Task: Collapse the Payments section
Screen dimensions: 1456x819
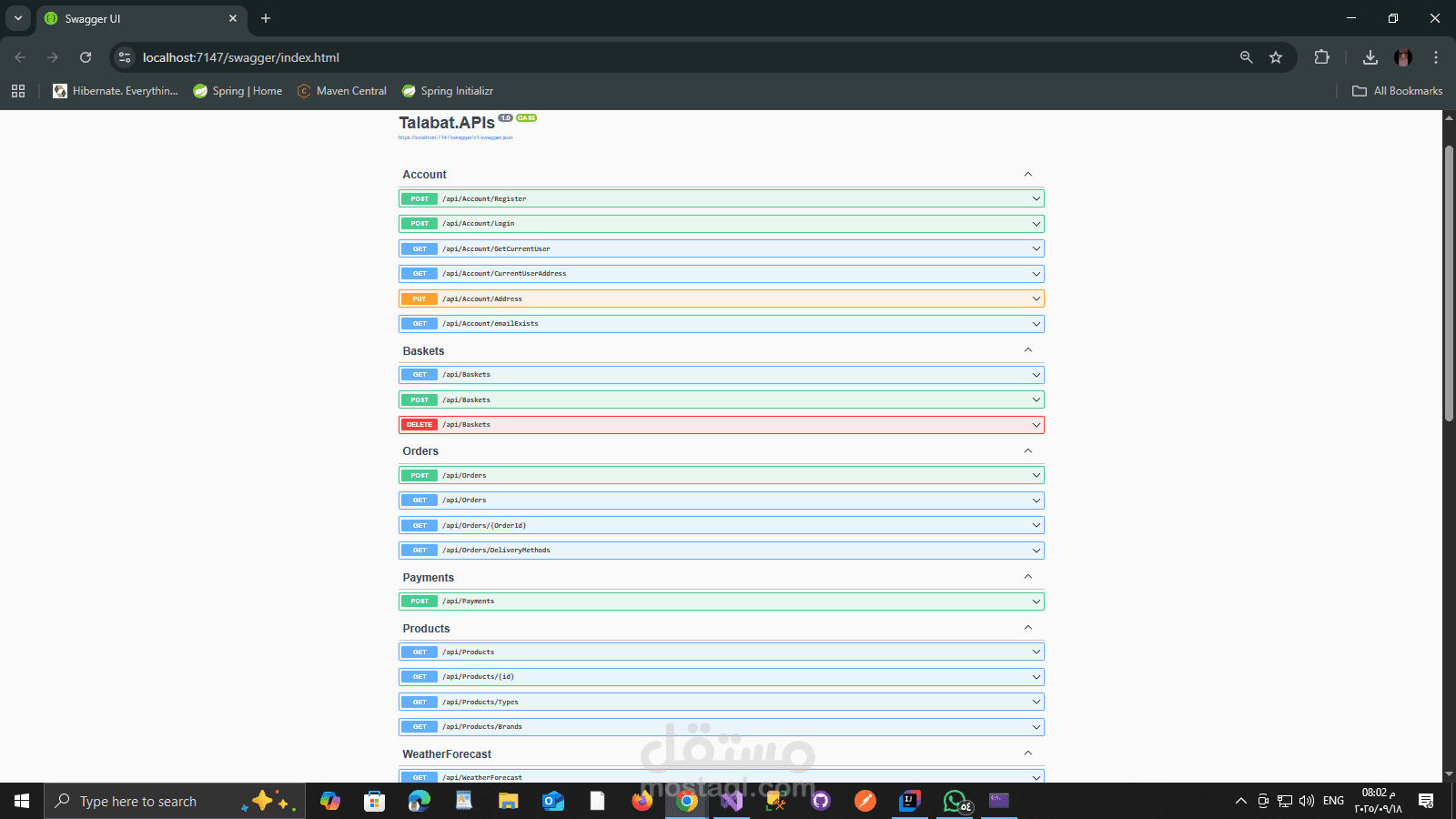Action: point(1028,577)
